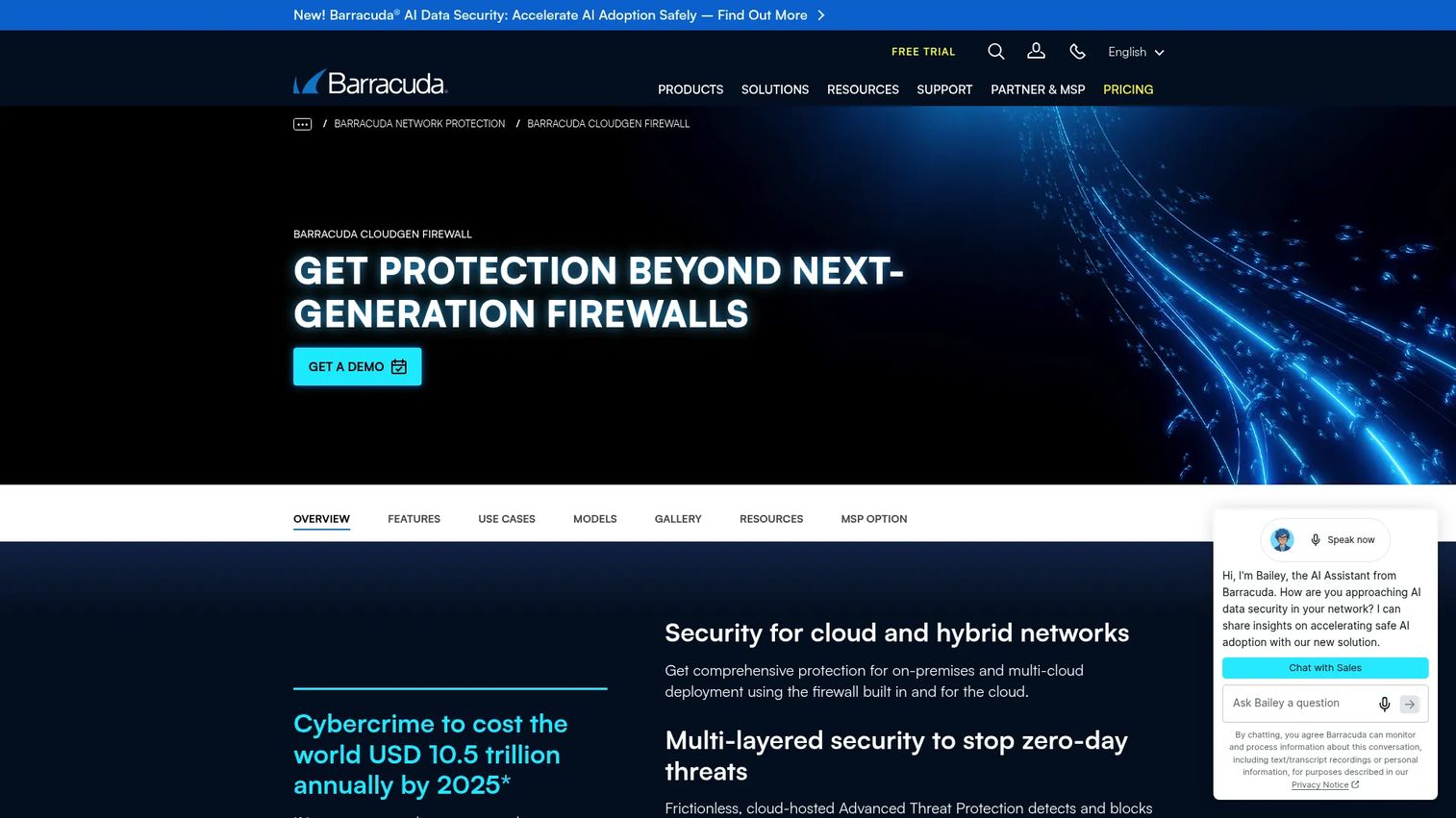Open the PRODUCTS menu

[690, 89]
